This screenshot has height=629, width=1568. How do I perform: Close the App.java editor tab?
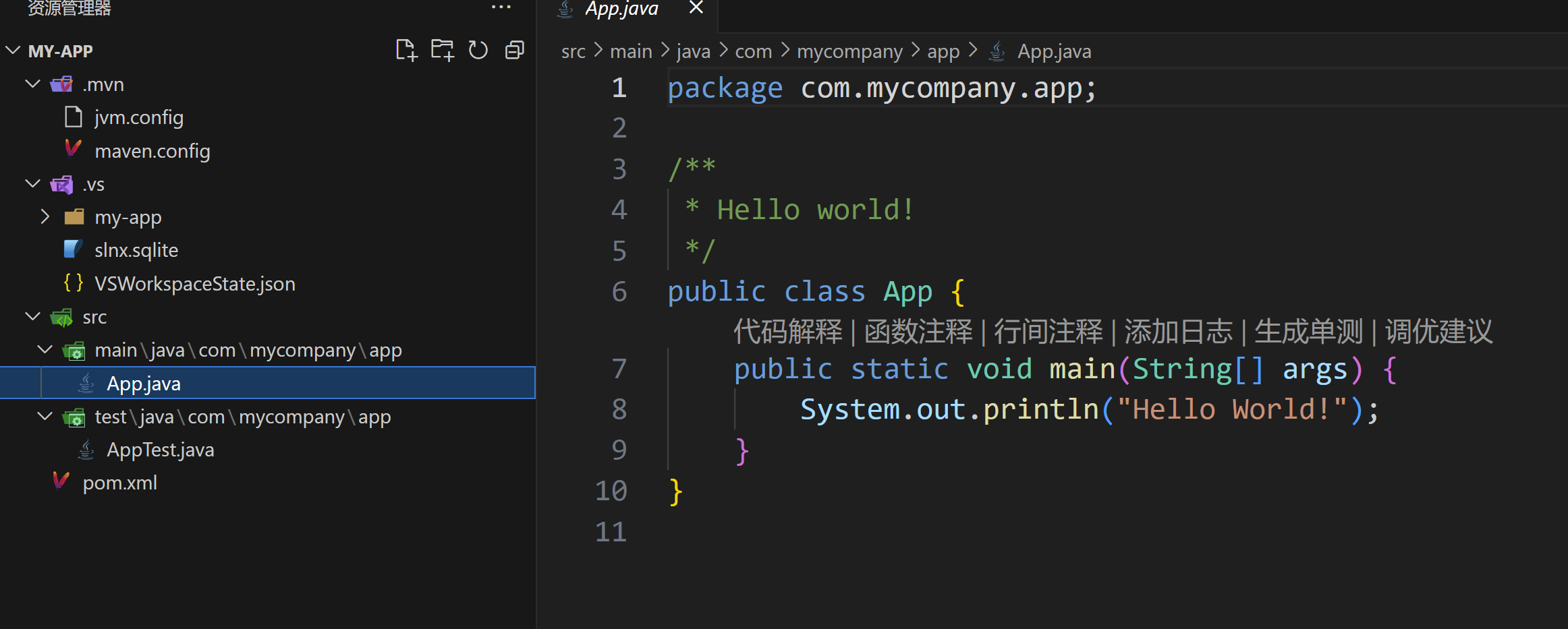[696, 7]
